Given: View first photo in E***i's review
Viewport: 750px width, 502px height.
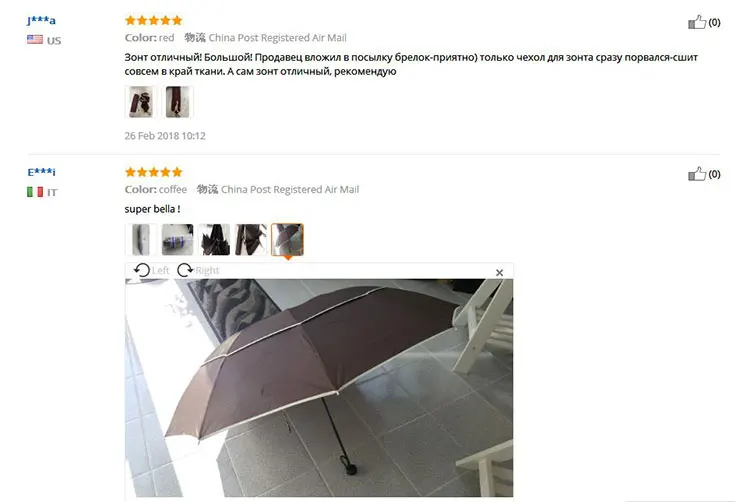Looking at the screenshot, I should click(x=141, y=240).
